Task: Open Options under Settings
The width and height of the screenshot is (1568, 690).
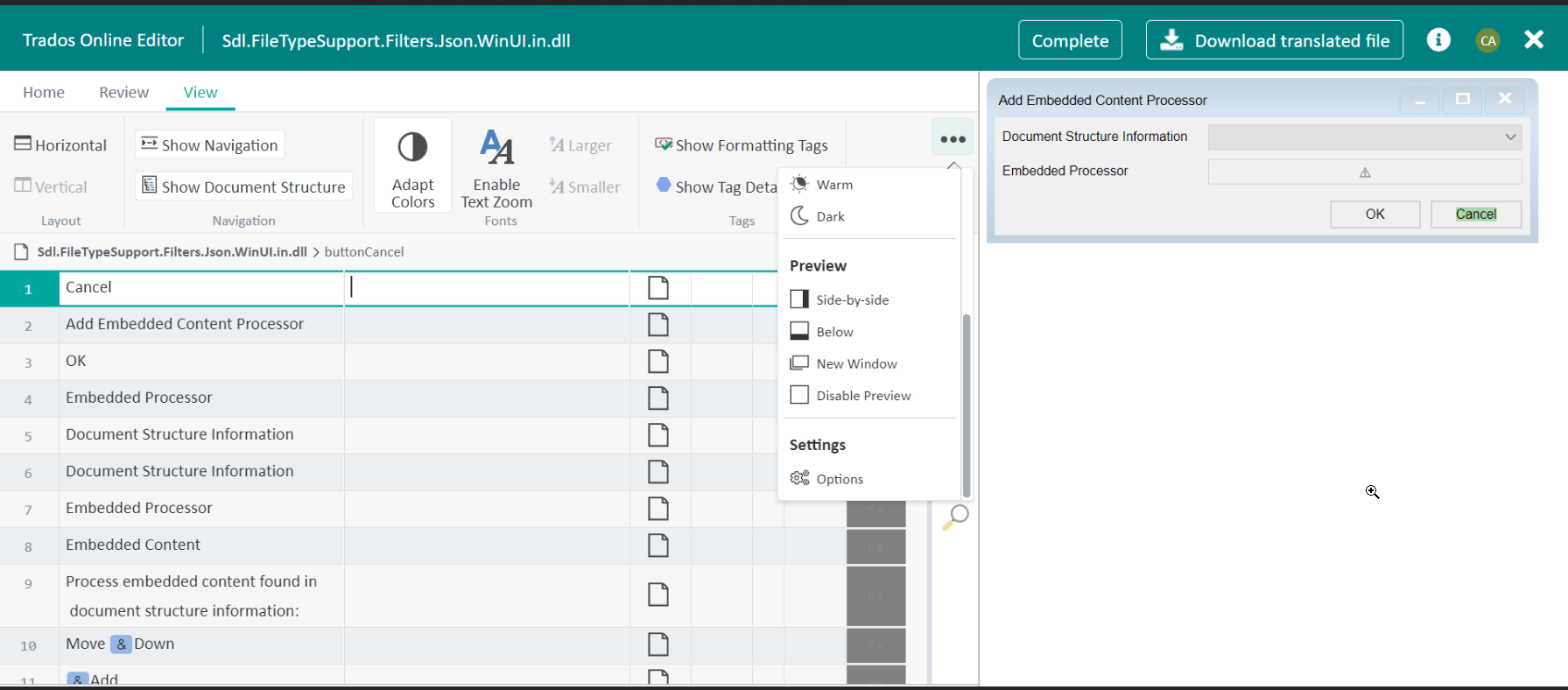Action: (826, 479)
